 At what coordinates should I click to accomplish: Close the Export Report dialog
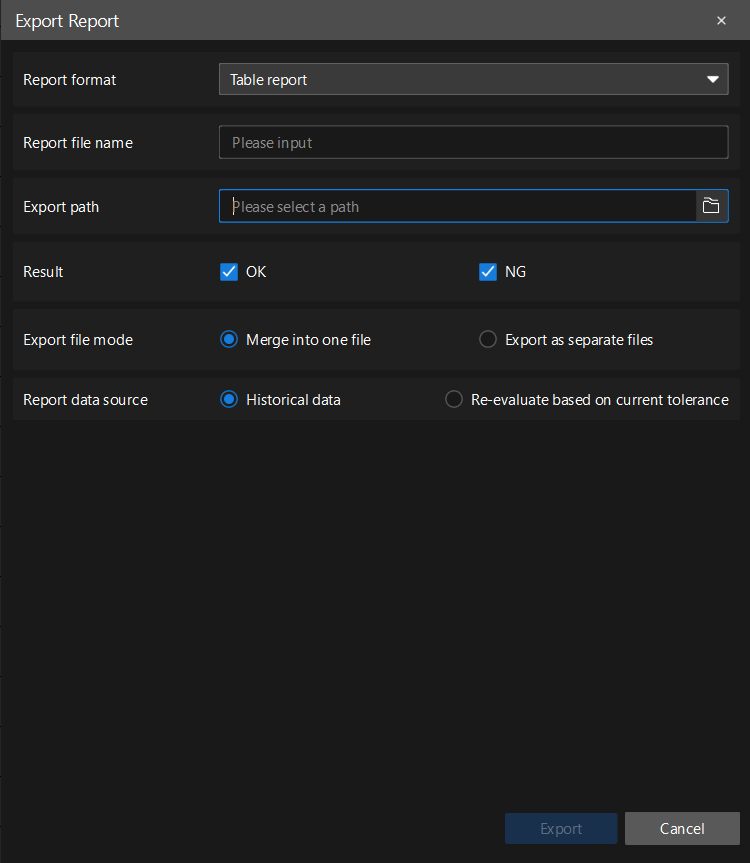click(721, 20)
